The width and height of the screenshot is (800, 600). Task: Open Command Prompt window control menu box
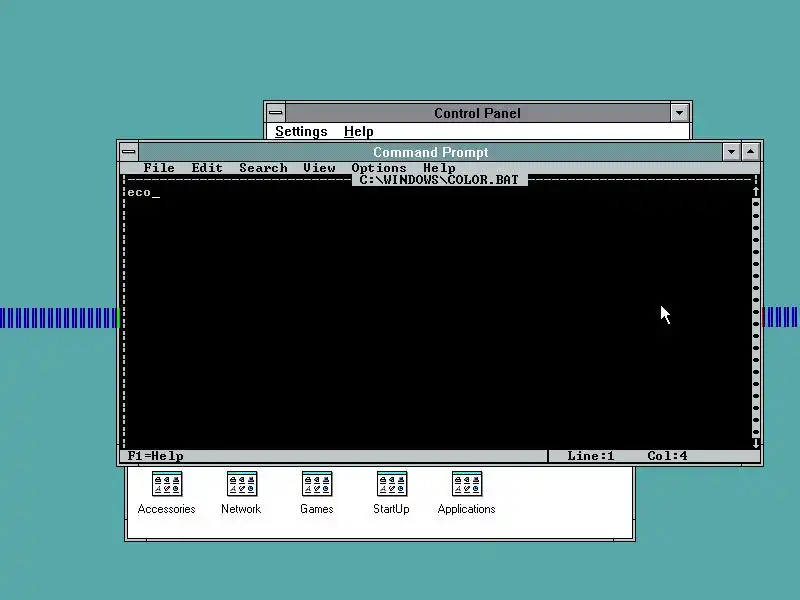[x=129, y=152]
